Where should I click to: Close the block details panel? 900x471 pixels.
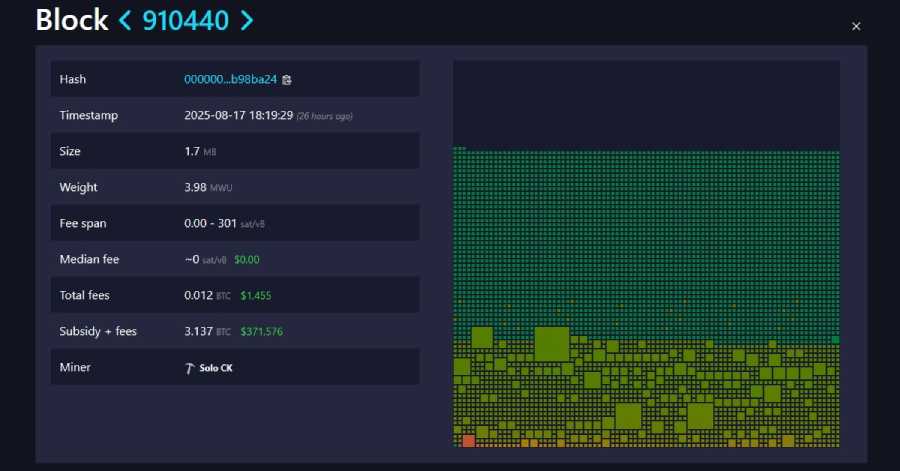(856, 26)
